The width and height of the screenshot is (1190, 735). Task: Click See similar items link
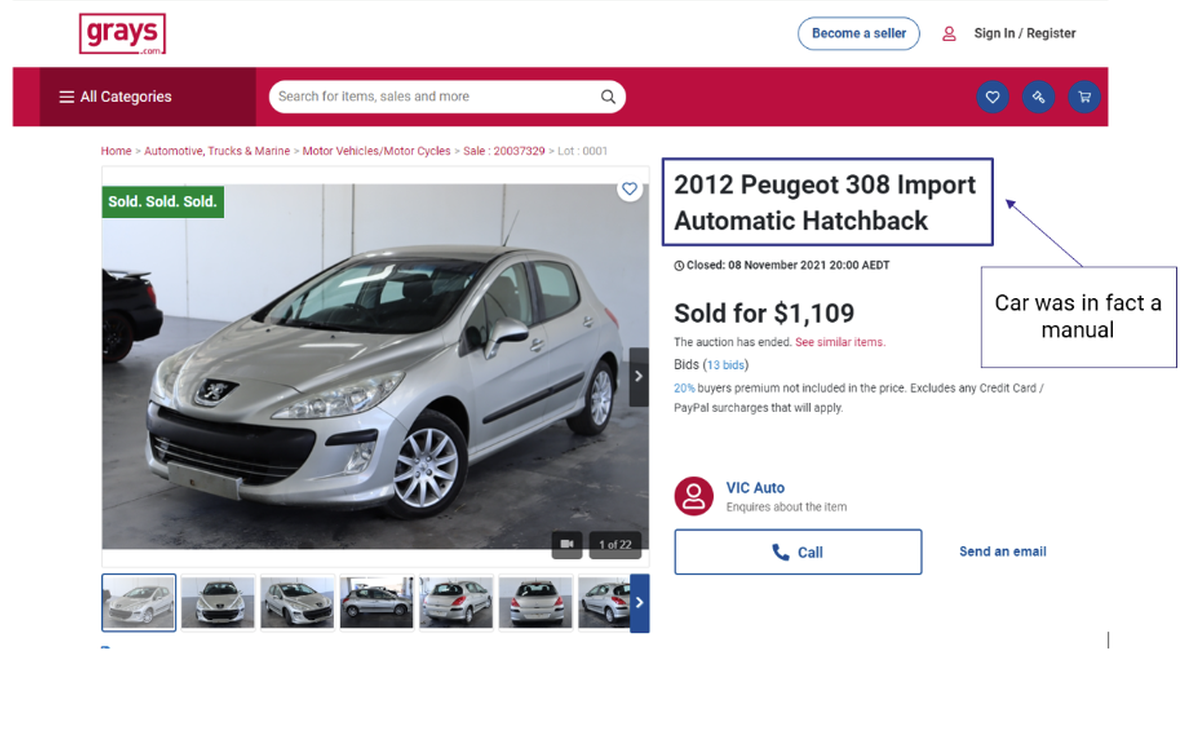[x=840, y=342]
